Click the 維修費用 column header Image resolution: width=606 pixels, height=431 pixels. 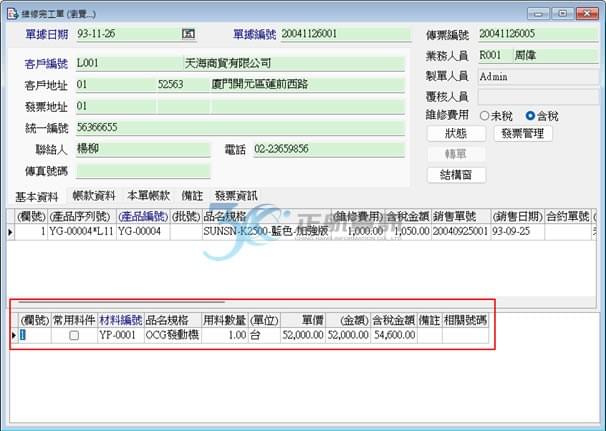point(358,217)
